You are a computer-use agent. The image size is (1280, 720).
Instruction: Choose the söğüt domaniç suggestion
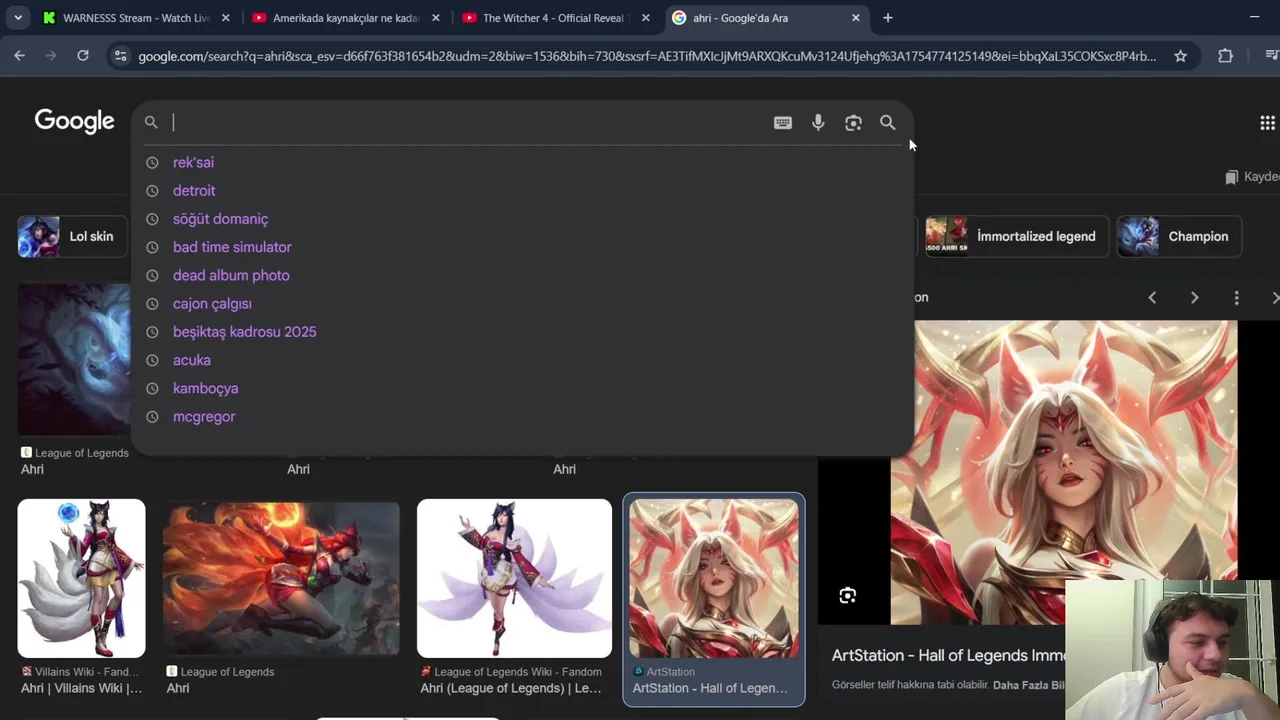pos(220,219)
